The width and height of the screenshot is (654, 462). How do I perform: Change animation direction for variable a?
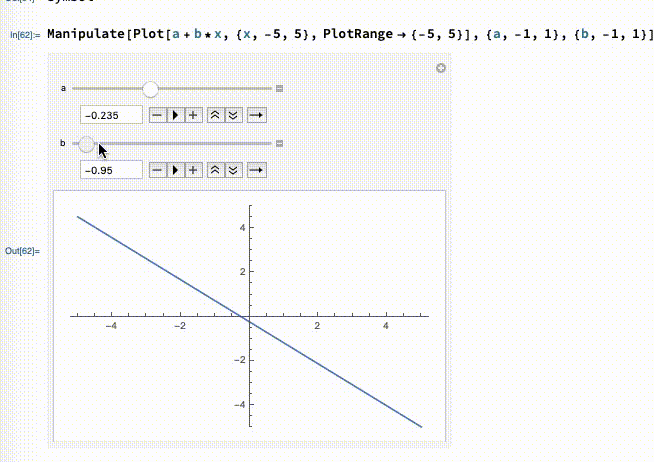coord(257,115)
